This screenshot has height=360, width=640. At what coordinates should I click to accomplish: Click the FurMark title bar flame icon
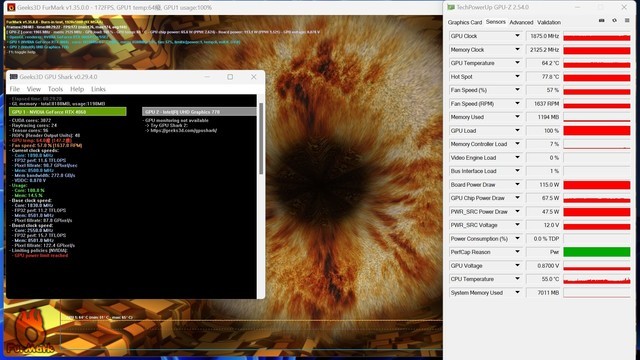pyautogui.click(x=11, y=7)
